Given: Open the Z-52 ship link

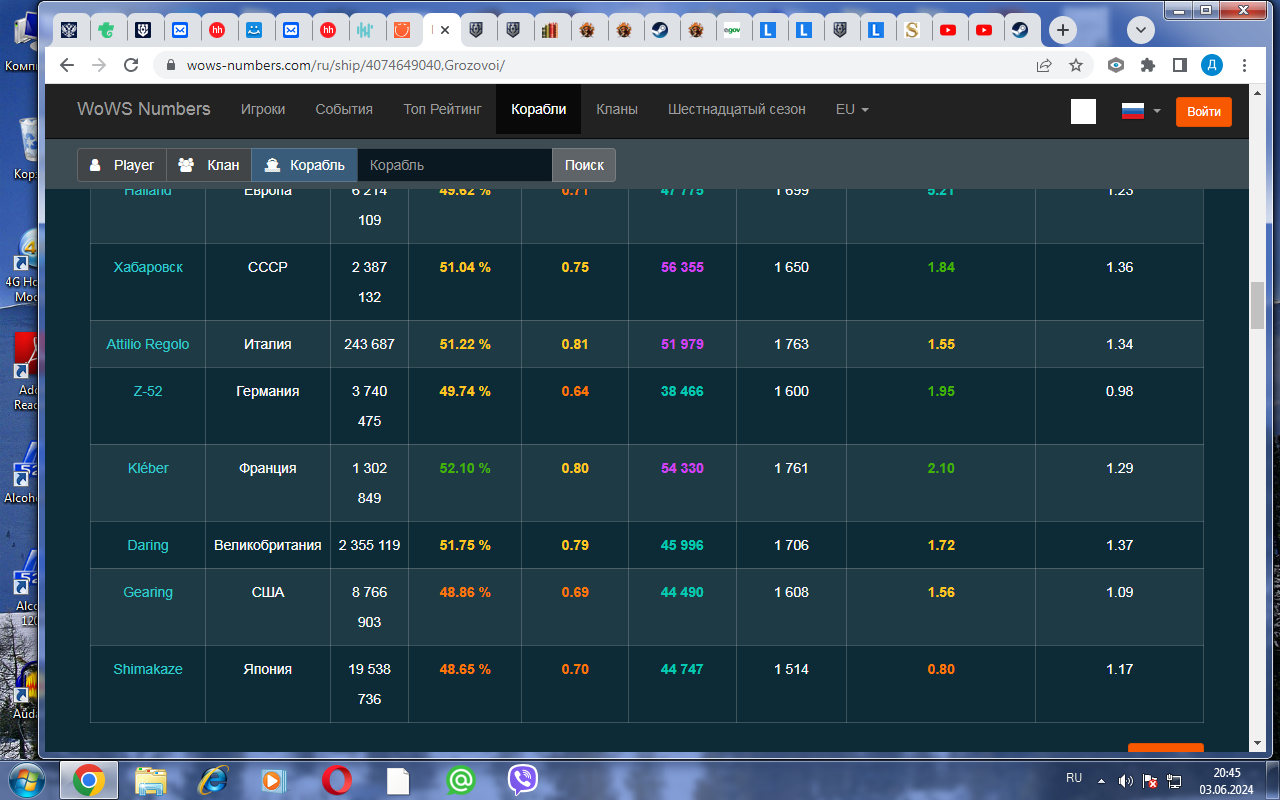Looking at the screenshot, I should pos(148,391).
